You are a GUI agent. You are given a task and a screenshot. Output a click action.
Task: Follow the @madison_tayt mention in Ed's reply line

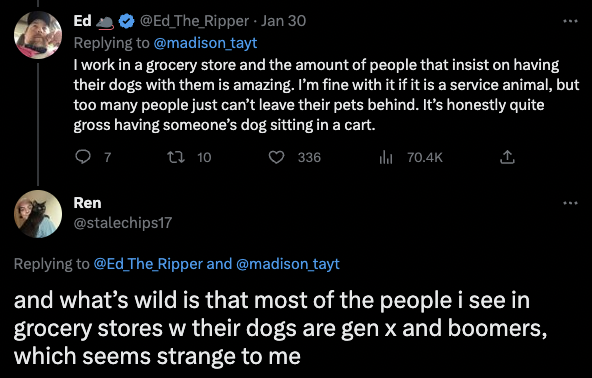coord(205,43)
